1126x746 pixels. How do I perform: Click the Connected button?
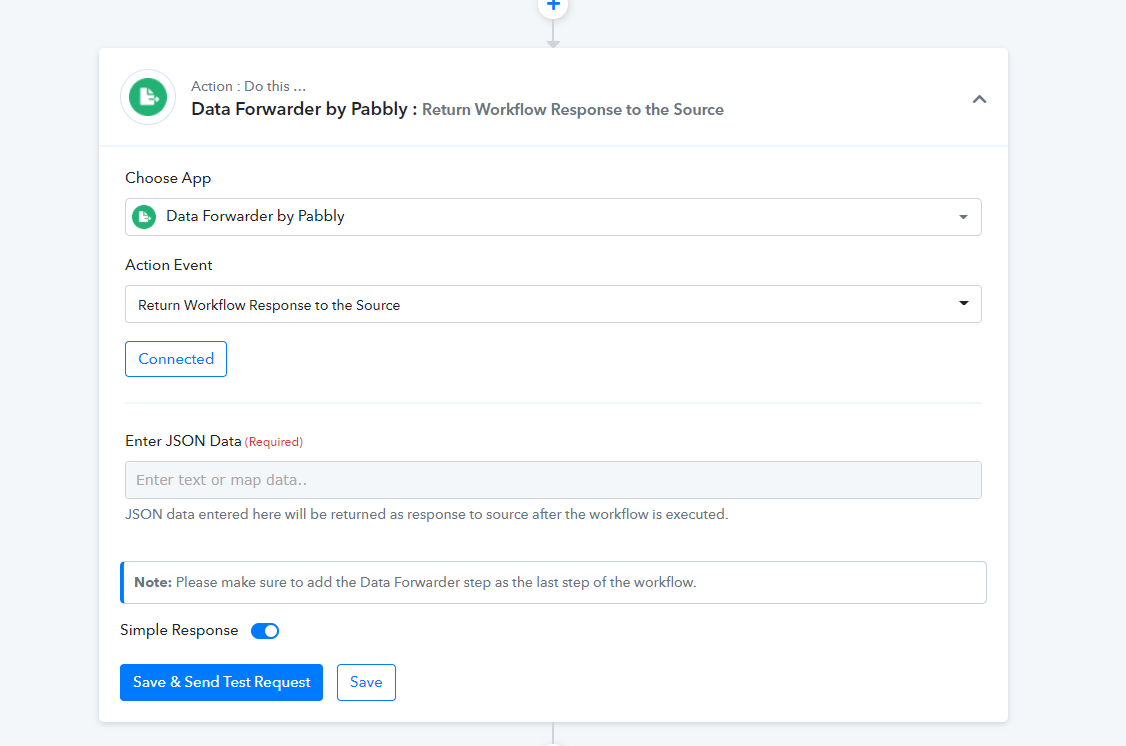pyautogui.click(x=176, y=359)
